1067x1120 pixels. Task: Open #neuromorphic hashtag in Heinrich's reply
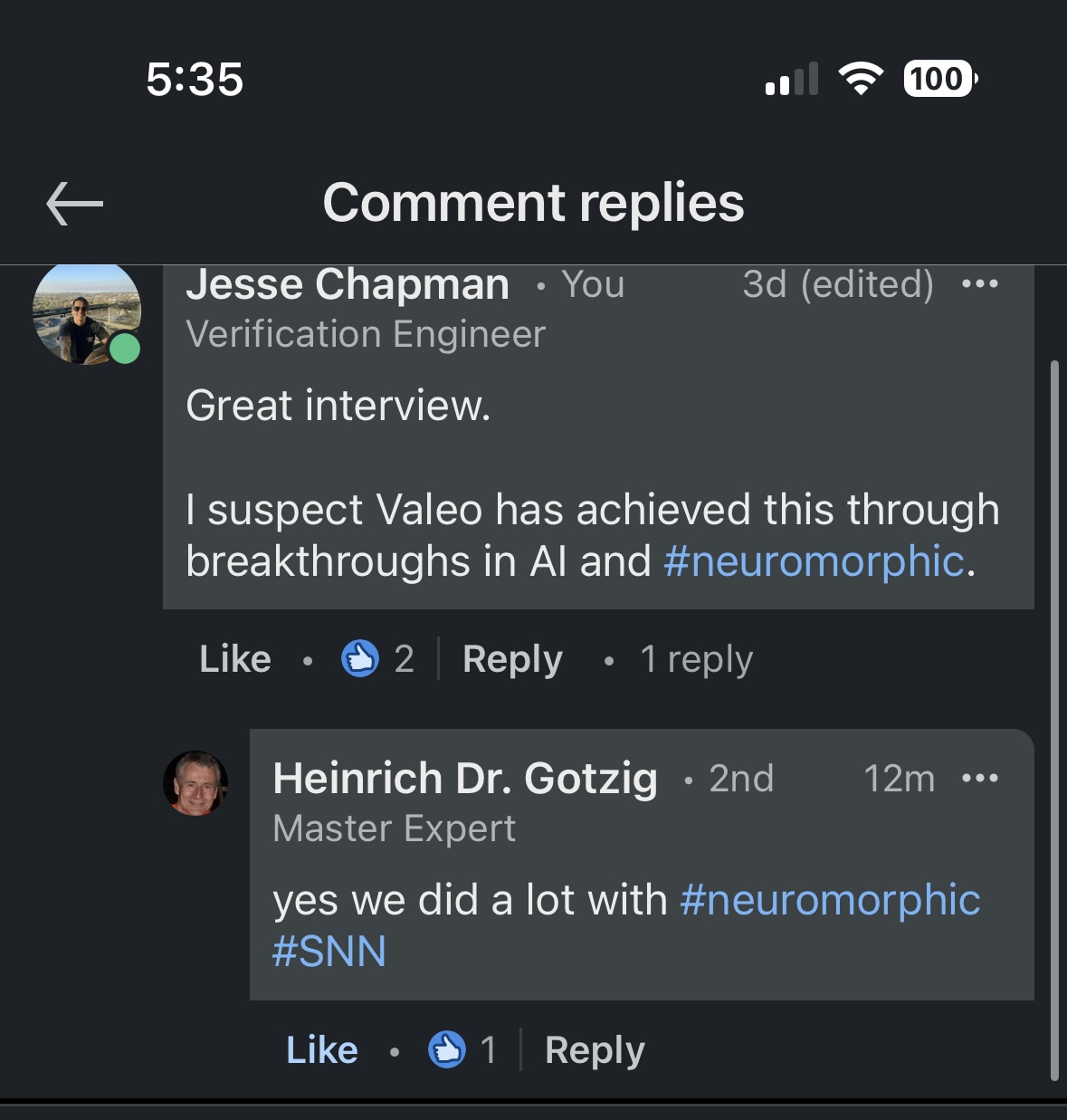tap(830, 900)
